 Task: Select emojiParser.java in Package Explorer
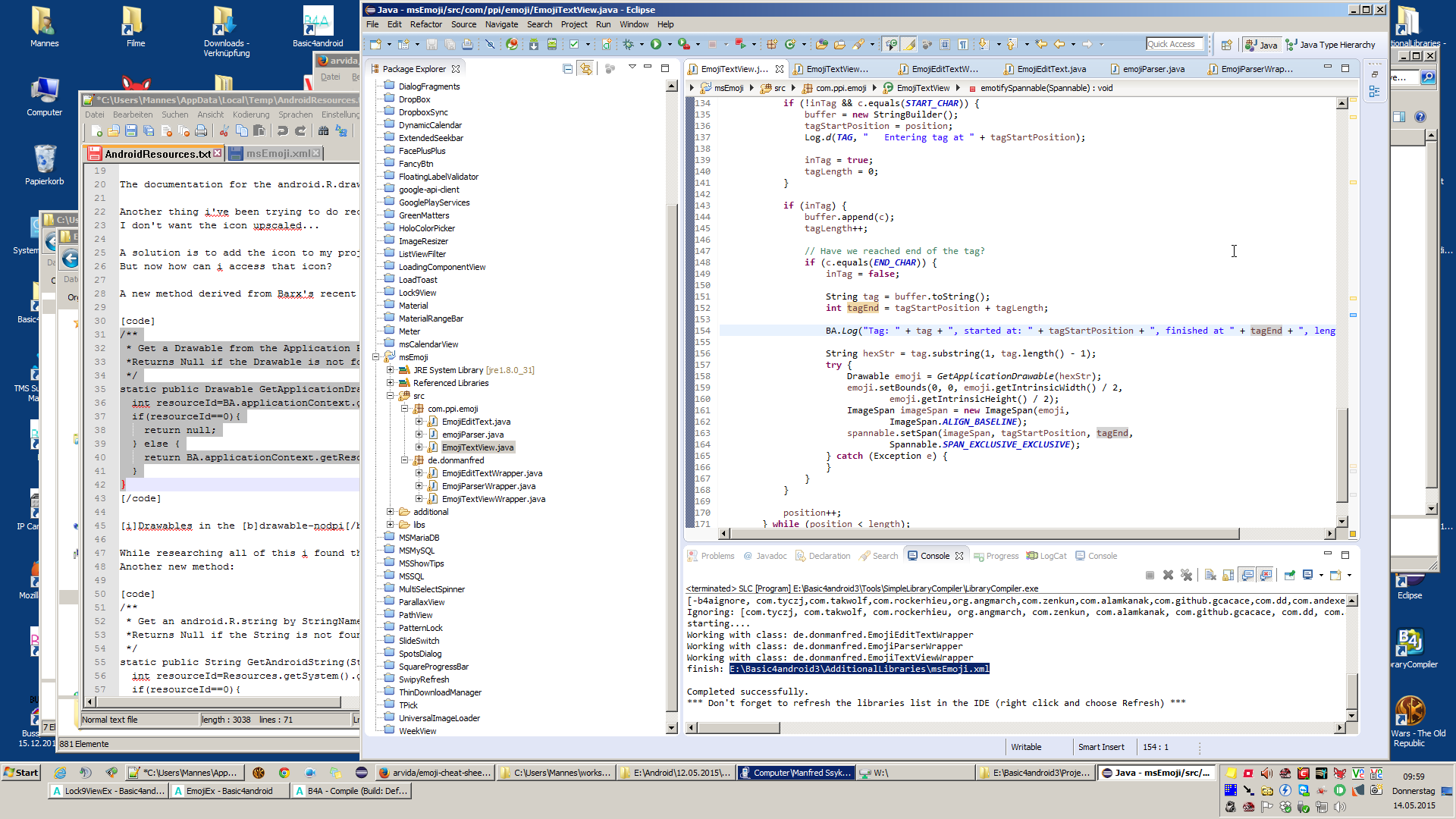pos(472,435)
